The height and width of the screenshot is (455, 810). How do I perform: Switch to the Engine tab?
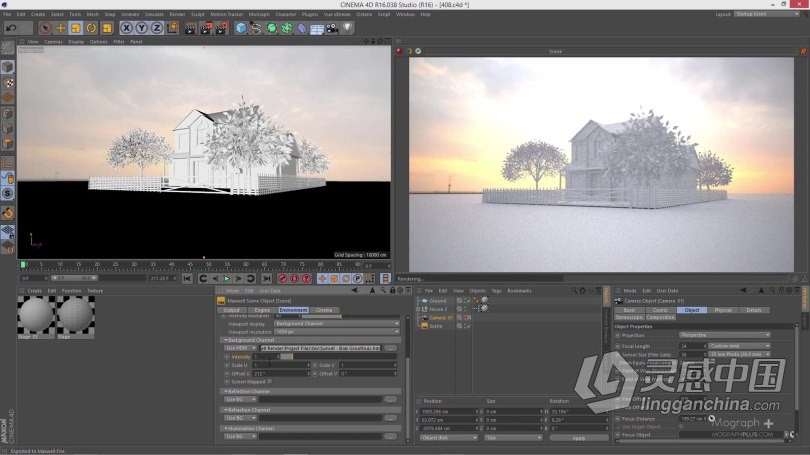tap(262, 310)
